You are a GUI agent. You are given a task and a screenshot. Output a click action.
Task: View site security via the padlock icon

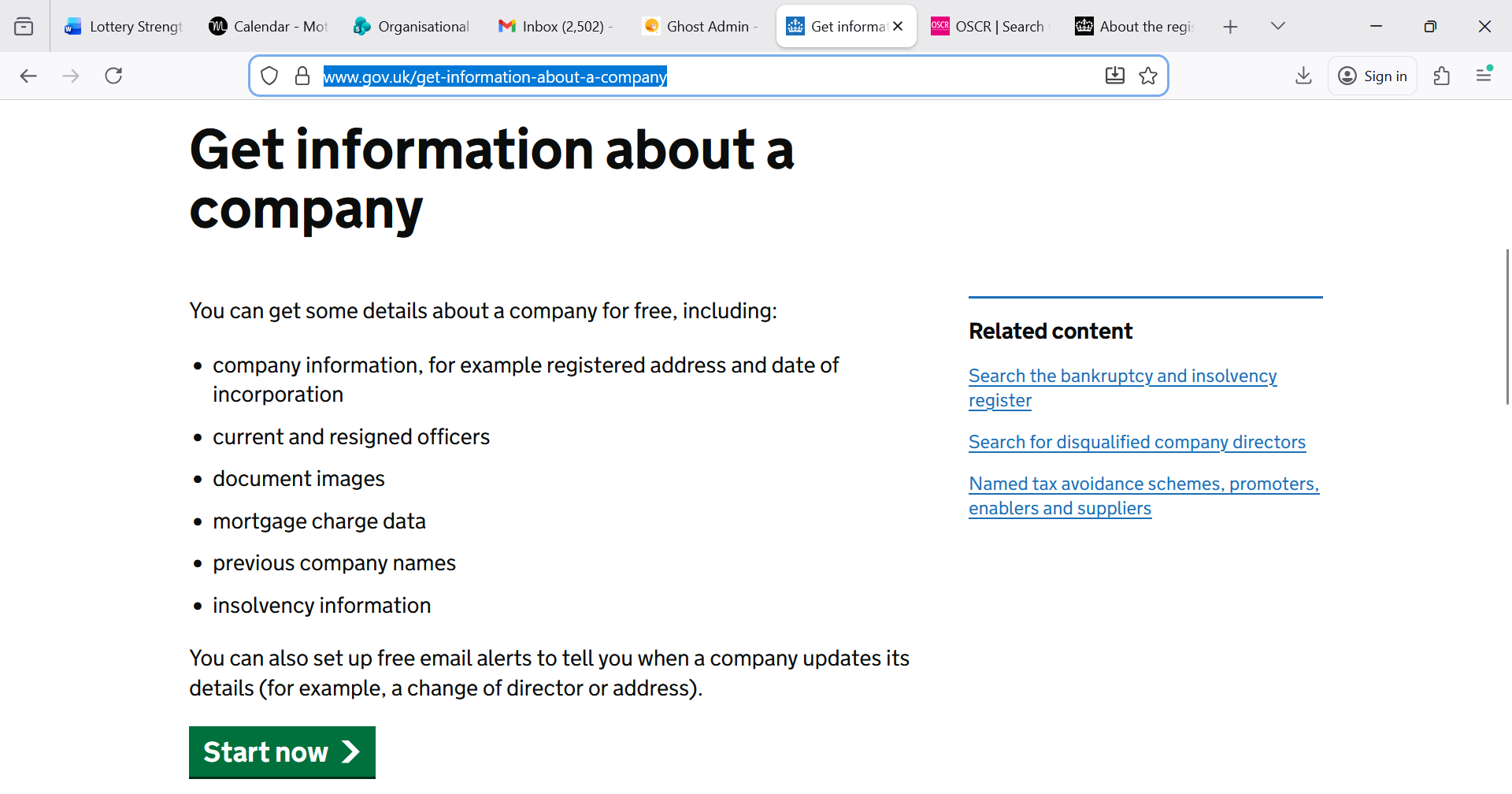(302, 76)
